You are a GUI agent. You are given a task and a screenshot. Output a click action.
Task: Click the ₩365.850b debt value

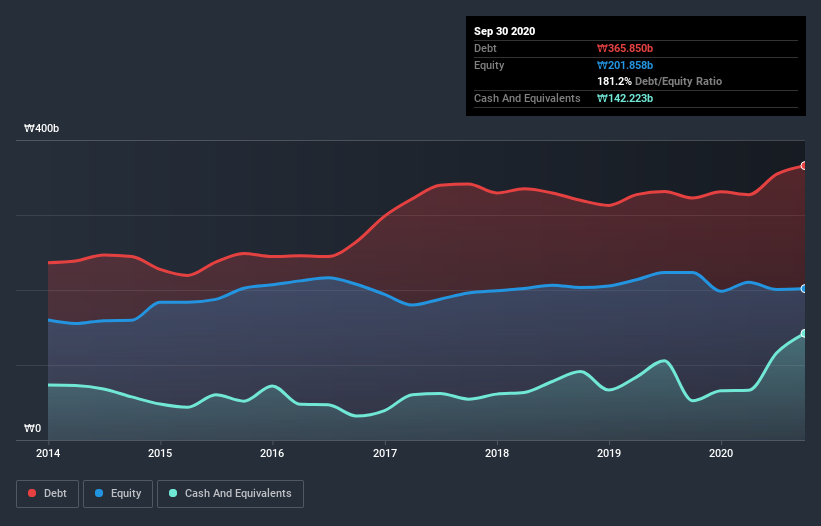tap(625, 48)
